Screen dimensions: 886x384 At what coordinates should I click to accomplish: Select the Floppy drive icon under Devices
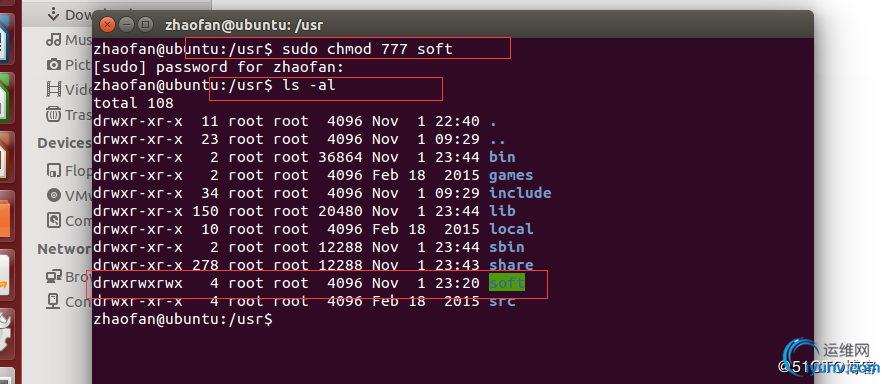[x=54, y=170]
